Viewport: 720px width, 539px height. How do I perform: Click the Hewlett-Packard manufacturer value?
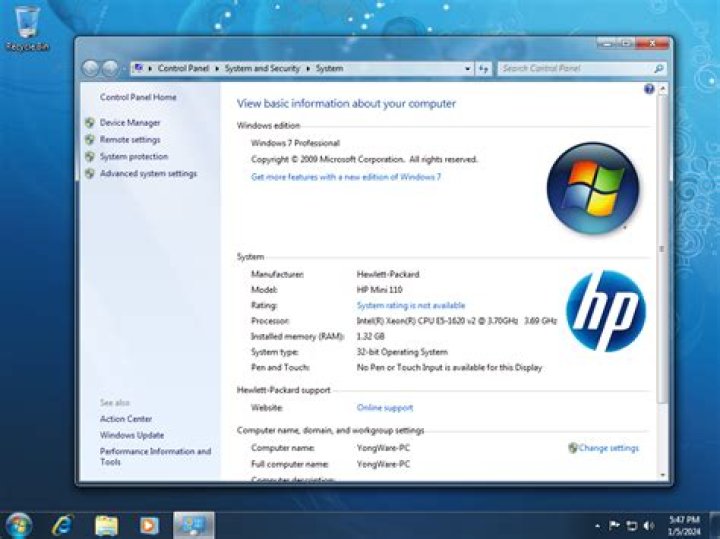click(388, 275)
